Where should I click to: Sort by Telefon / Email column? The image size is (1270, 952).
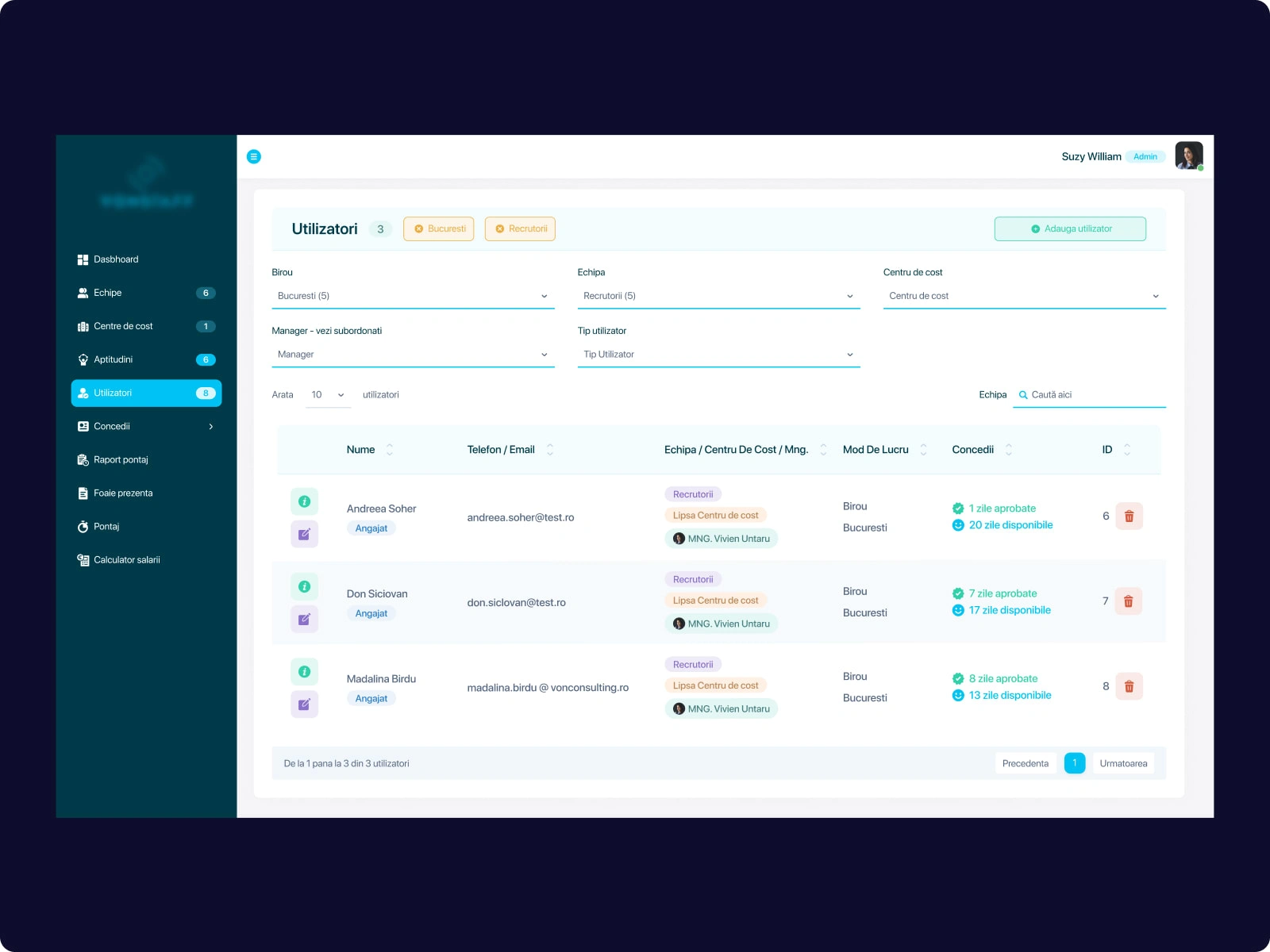point(550,450)
